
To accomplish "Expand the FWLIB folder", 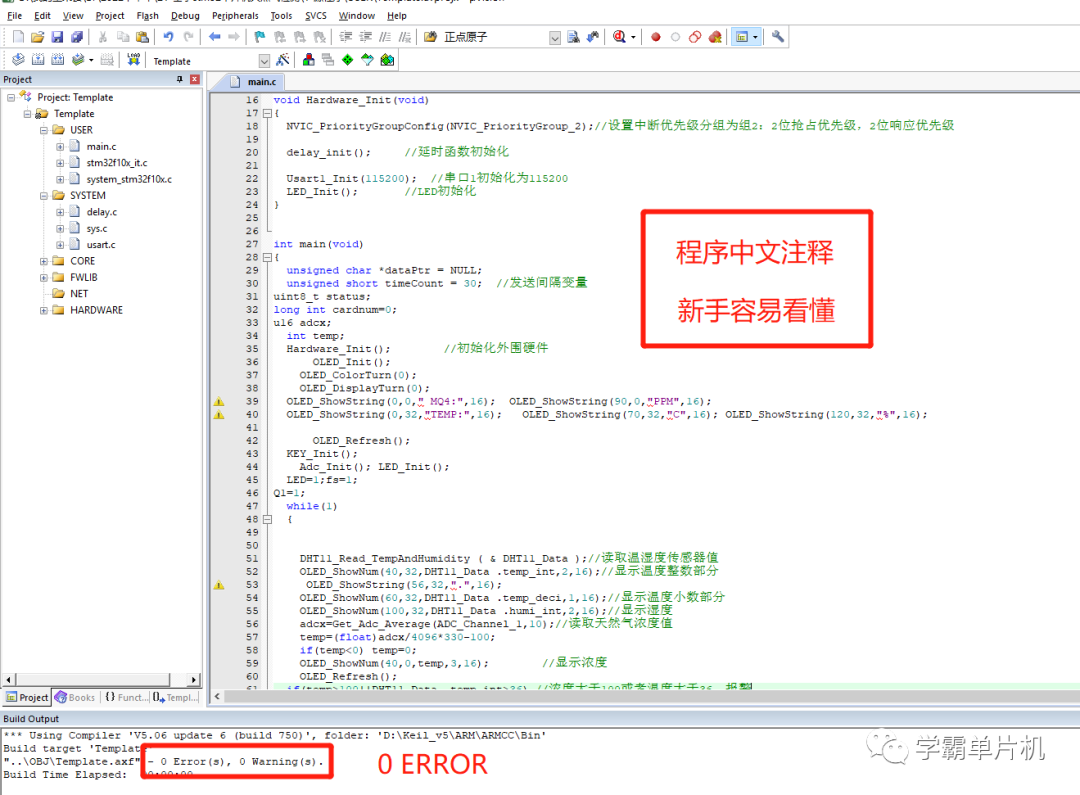I will coord(43,278).
